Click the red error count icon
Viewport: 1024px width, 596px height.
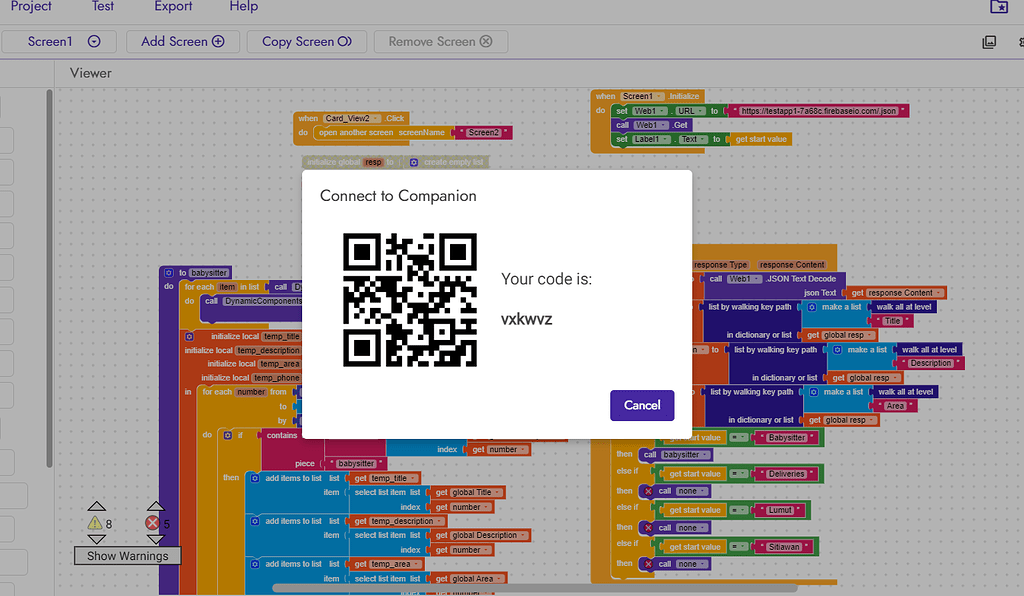tap(152, 523)
